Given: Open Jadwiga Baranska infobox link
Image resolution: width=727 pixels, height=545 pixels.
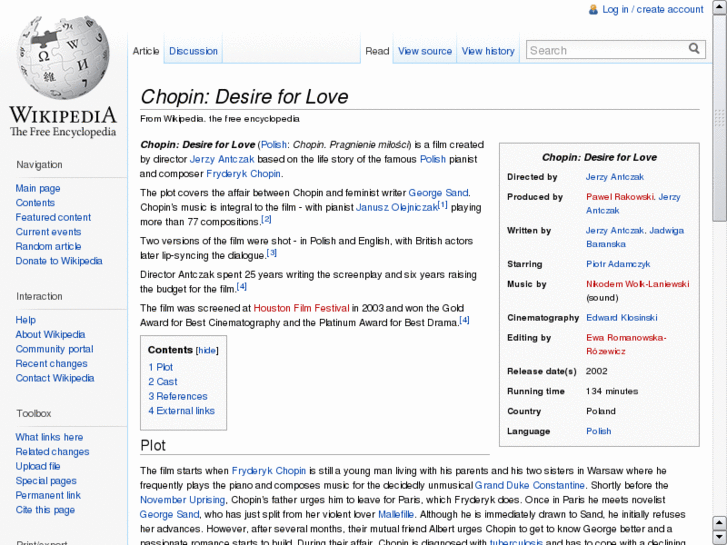Looking at the screenshot, I should (x=635, y=237).
